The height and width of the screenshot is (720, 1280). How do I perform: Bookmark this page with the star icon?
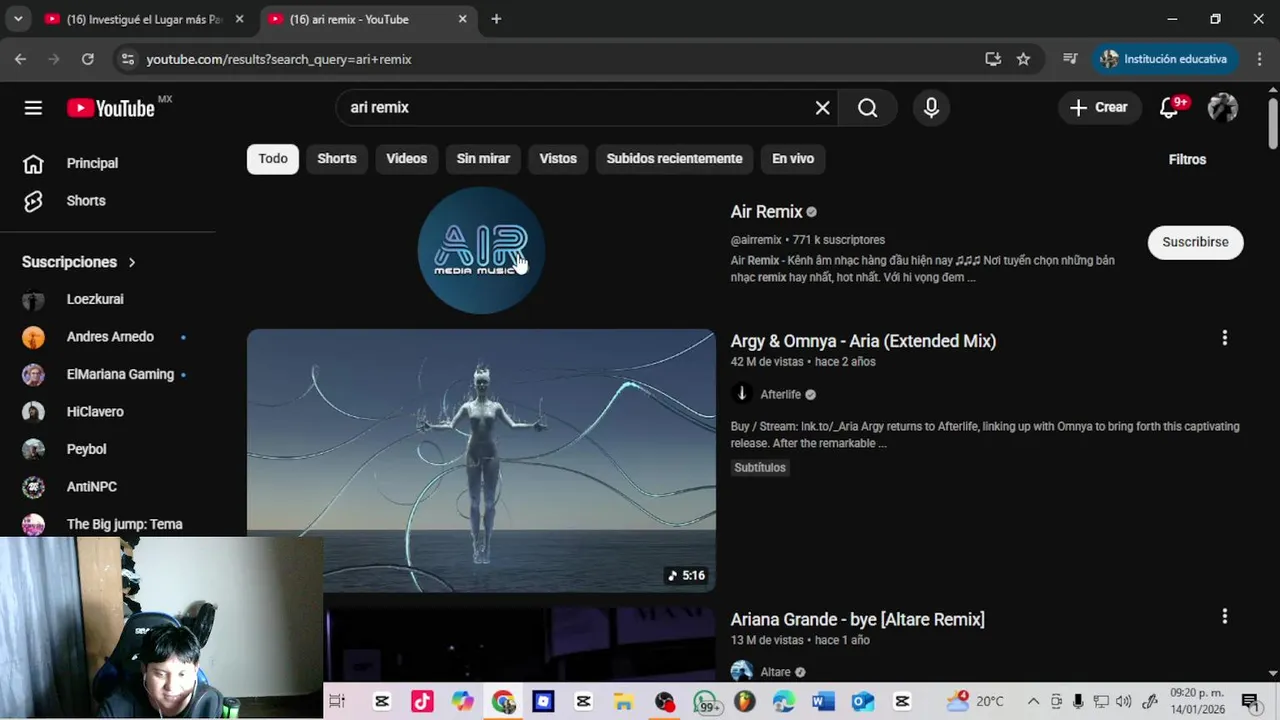(x=1023, y=59)
